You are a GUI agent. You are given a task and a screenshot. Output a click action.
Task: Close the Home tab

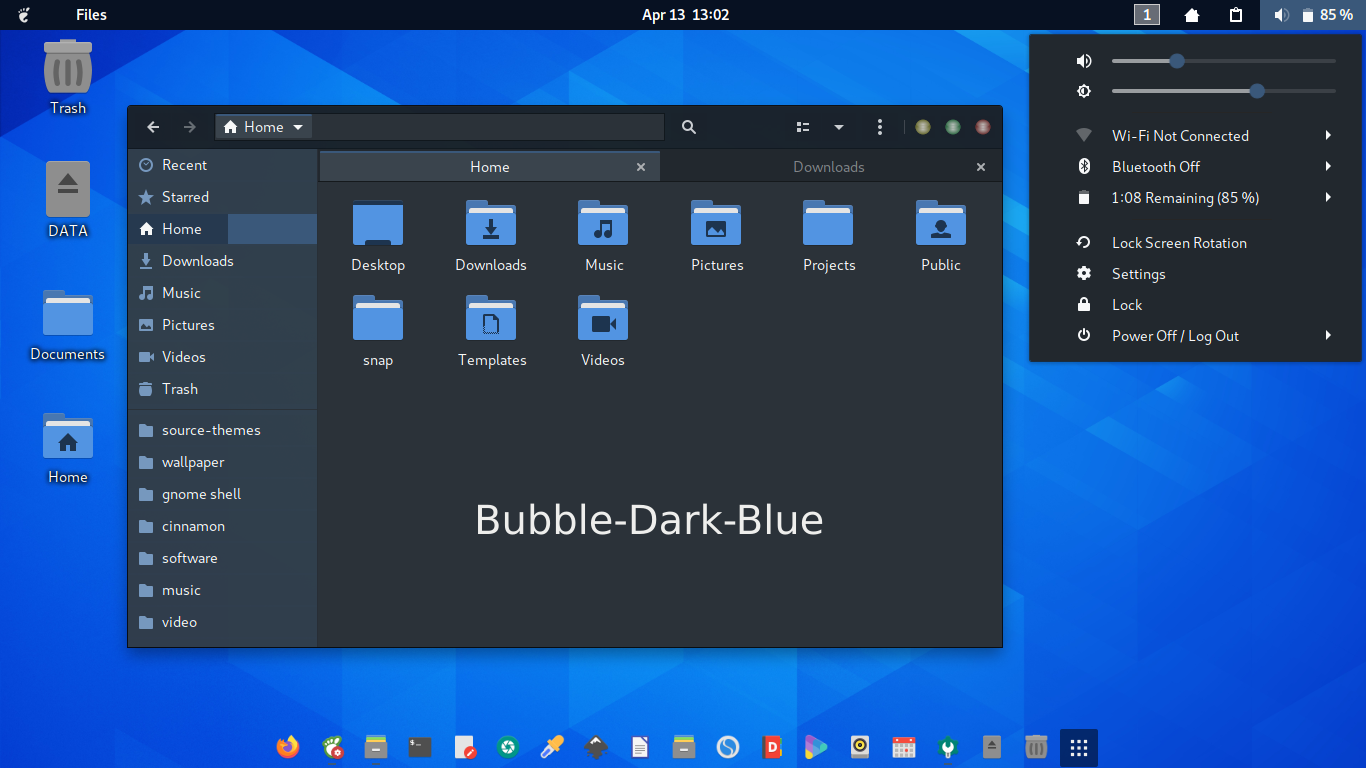coord(641,167)
